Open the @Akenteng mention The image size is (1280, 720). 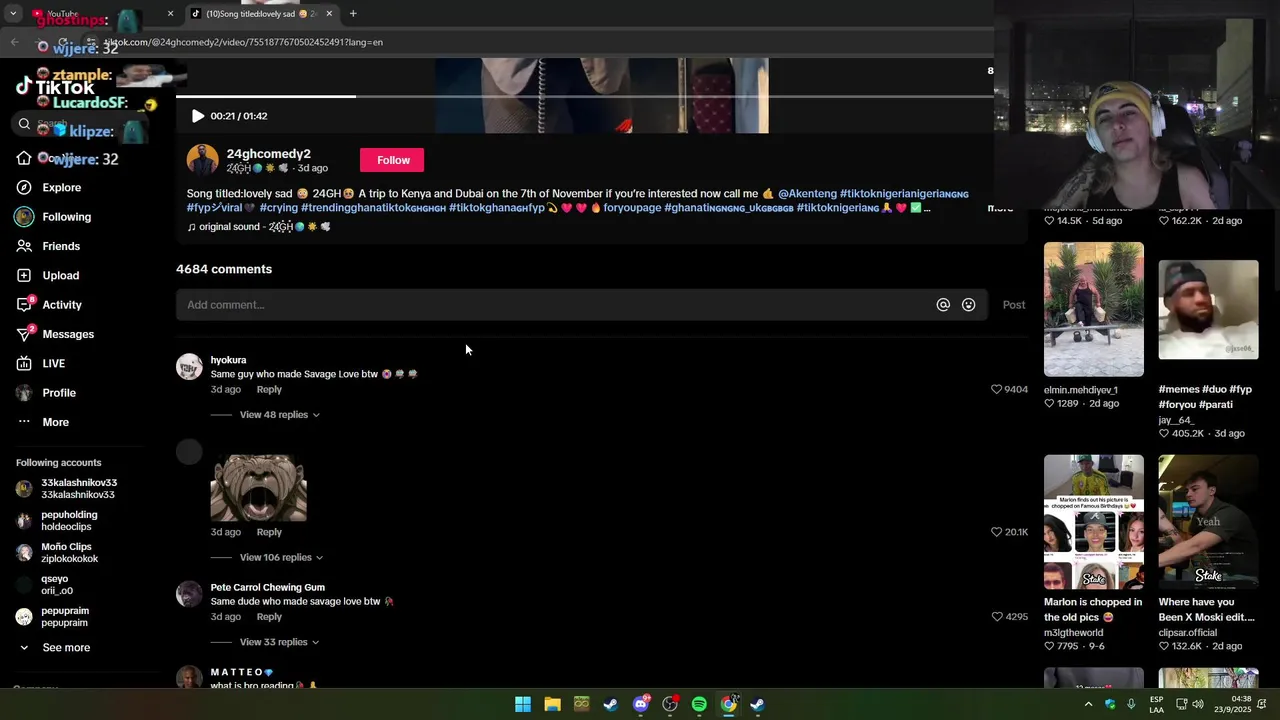[x=807, y=194]
